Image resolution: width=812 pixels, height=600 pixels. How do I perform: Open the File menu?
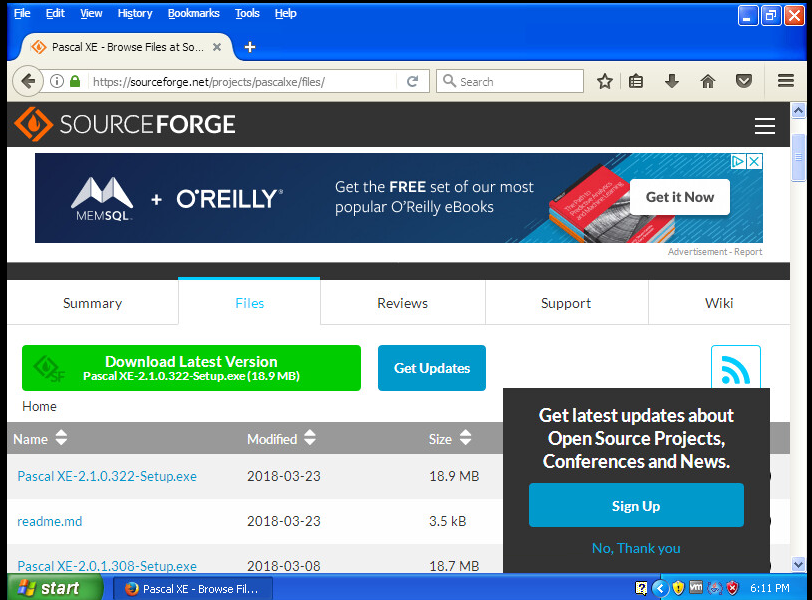22,13
